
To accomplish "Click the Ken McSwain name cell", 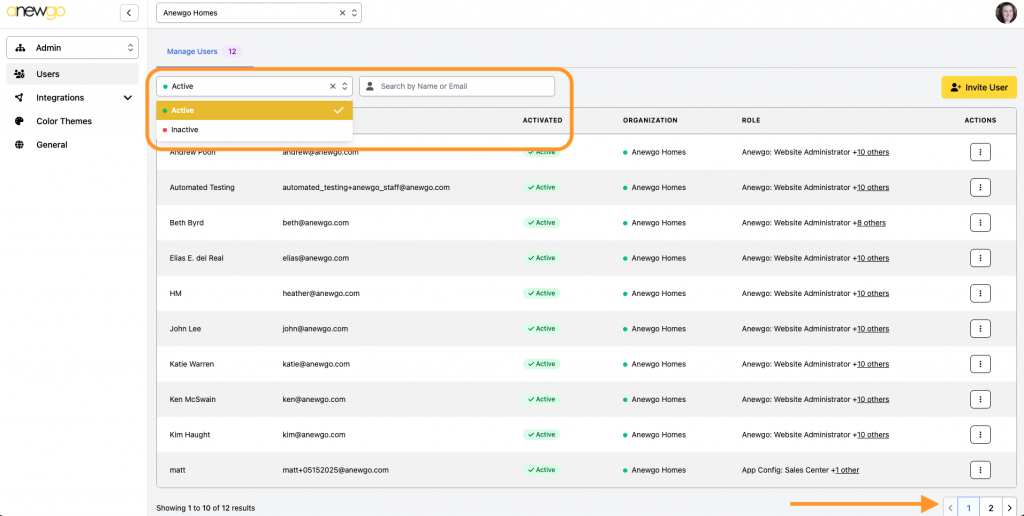I will pyautogui.click(x=192, y=399).
